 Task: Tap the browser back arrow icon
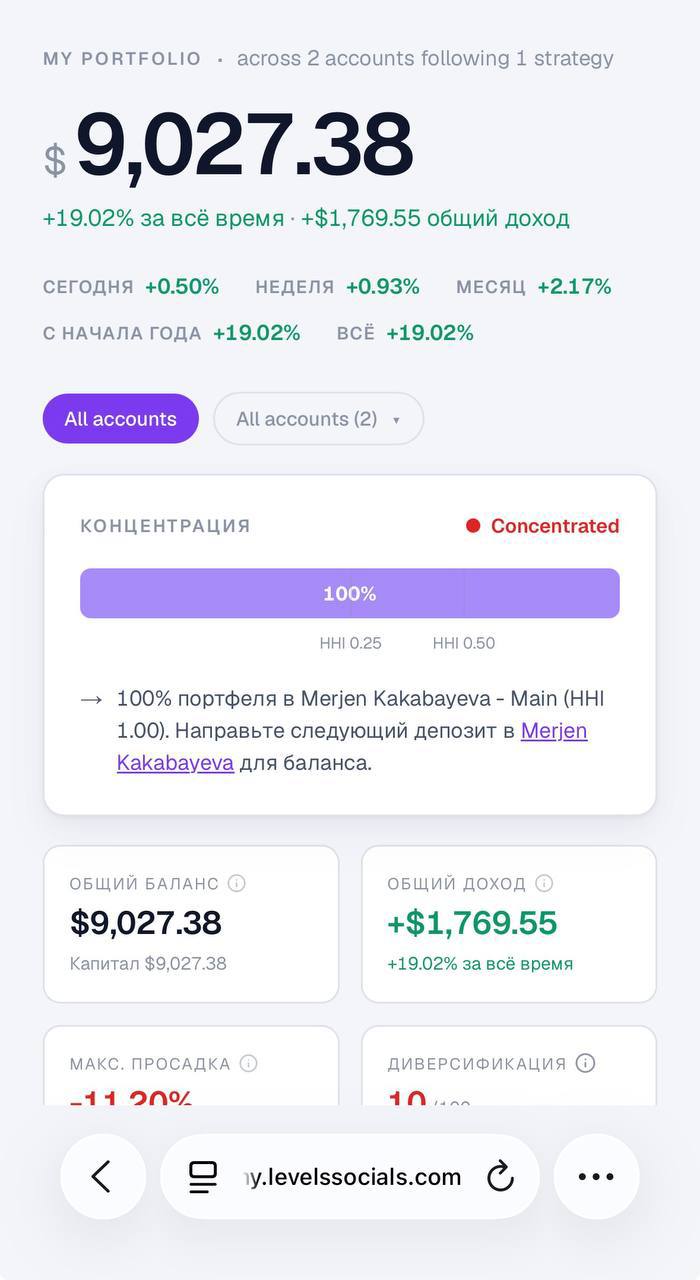102,1176
